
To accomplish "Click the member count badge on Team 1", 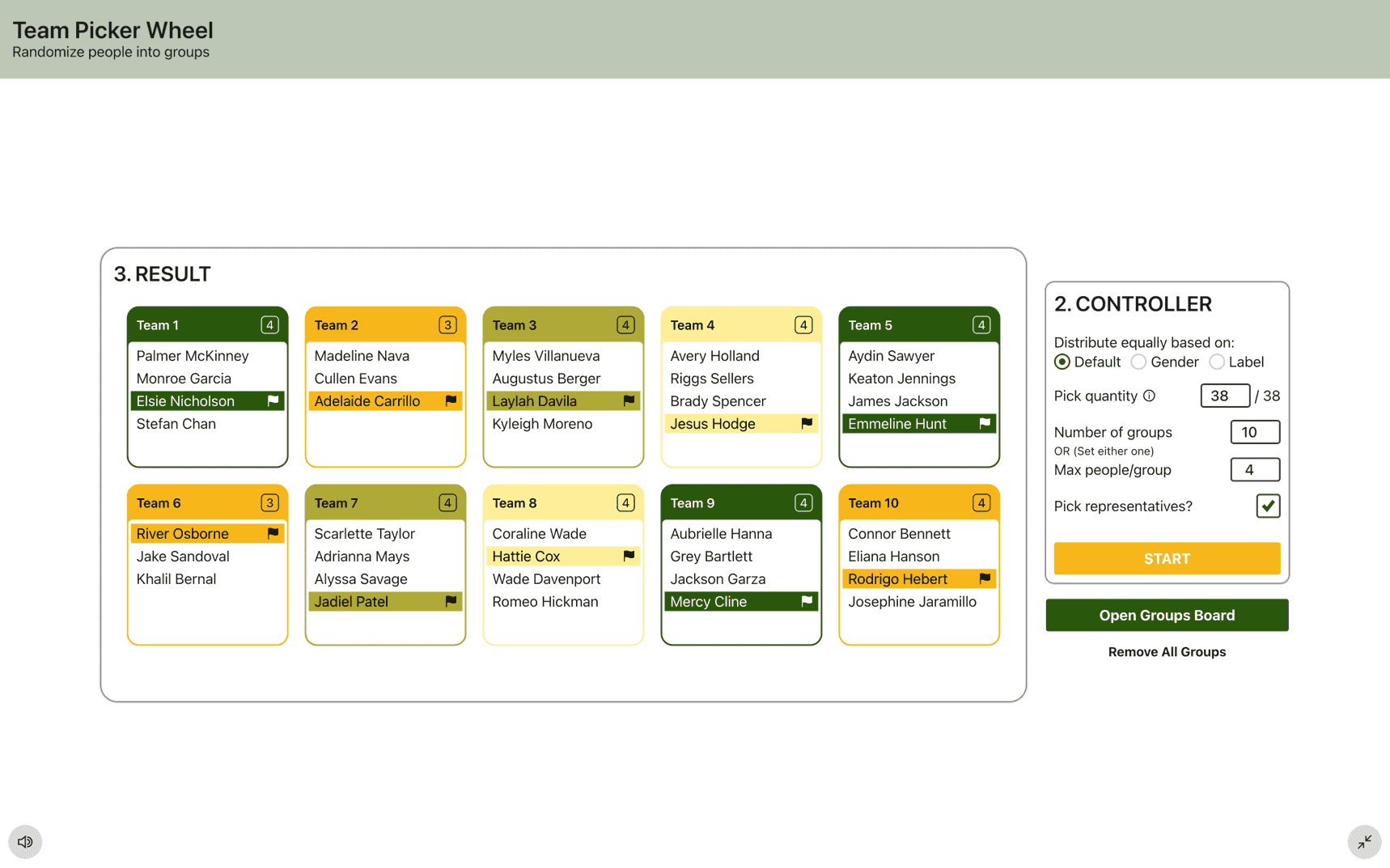I will 269,324.
